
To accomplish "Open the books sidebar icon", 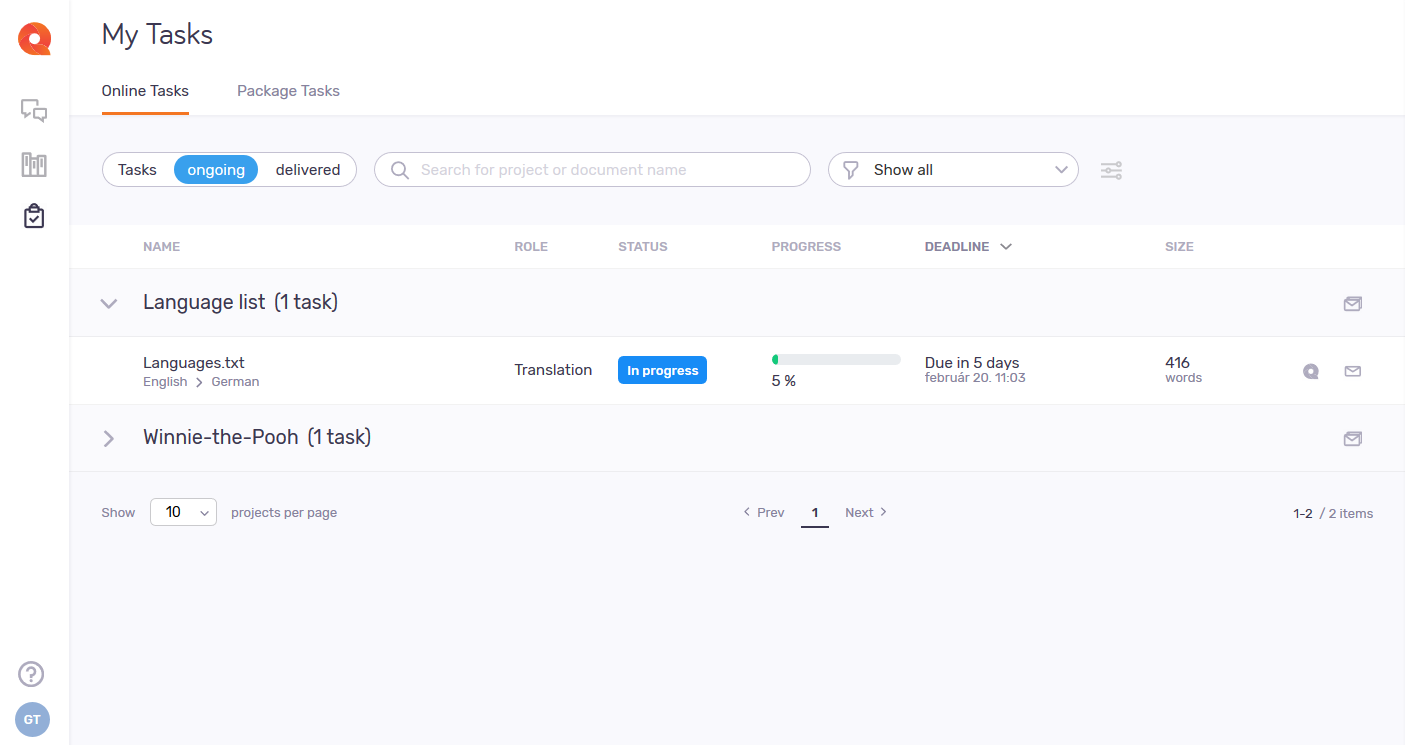I will pos(34,164).
